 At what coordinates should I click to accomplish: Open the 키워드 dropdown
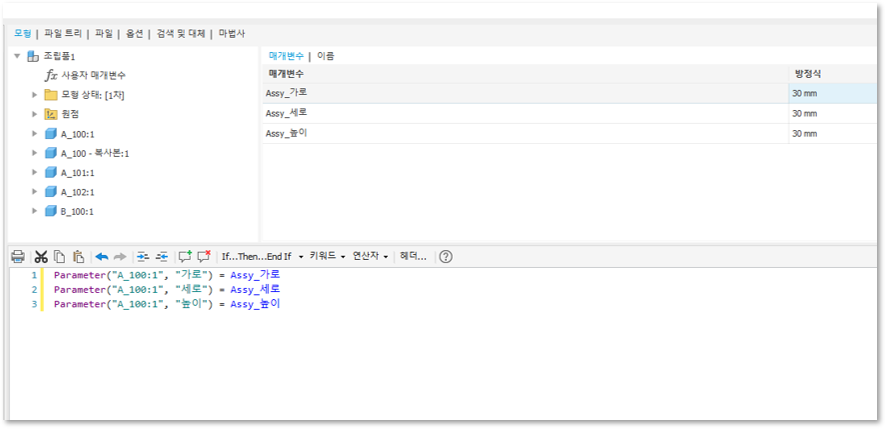pos(327,256)
